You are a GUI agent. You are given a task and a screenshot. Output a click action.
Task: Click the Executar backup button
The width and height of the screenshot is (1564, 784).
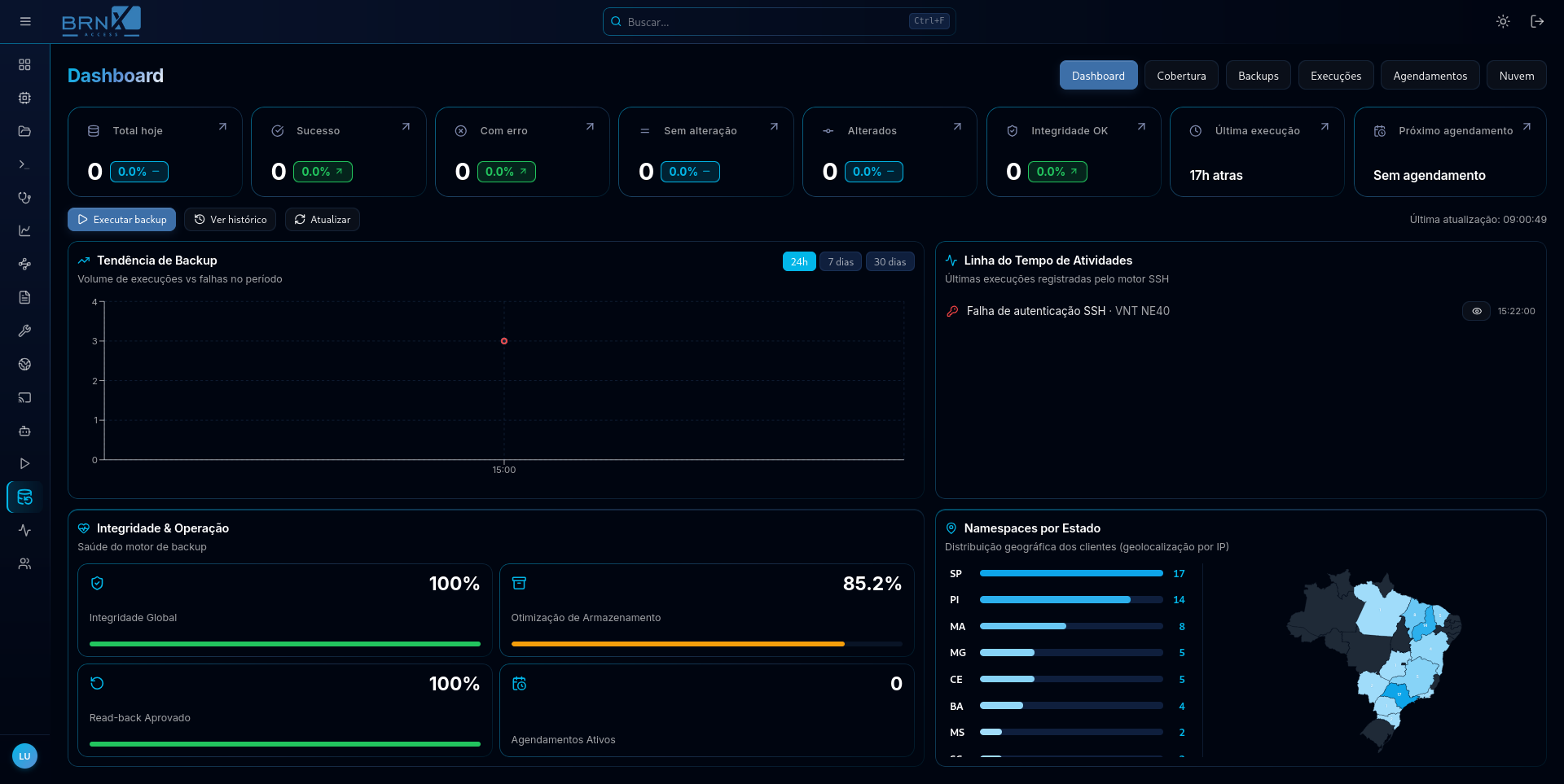[121, 220]
